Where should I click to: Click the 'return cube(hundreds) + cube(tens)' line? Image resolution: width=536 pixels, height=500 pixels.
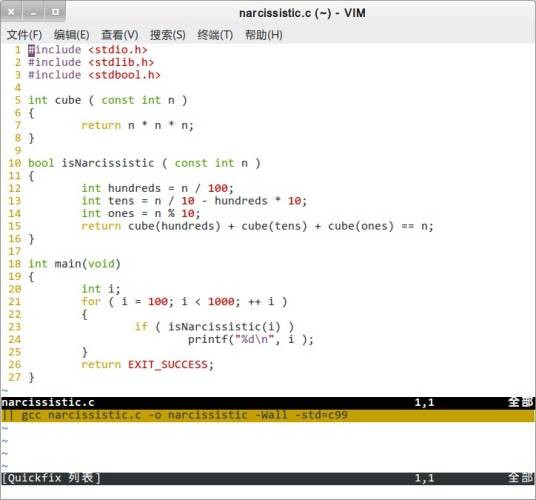pyautogui.click(x=257, y=226)
